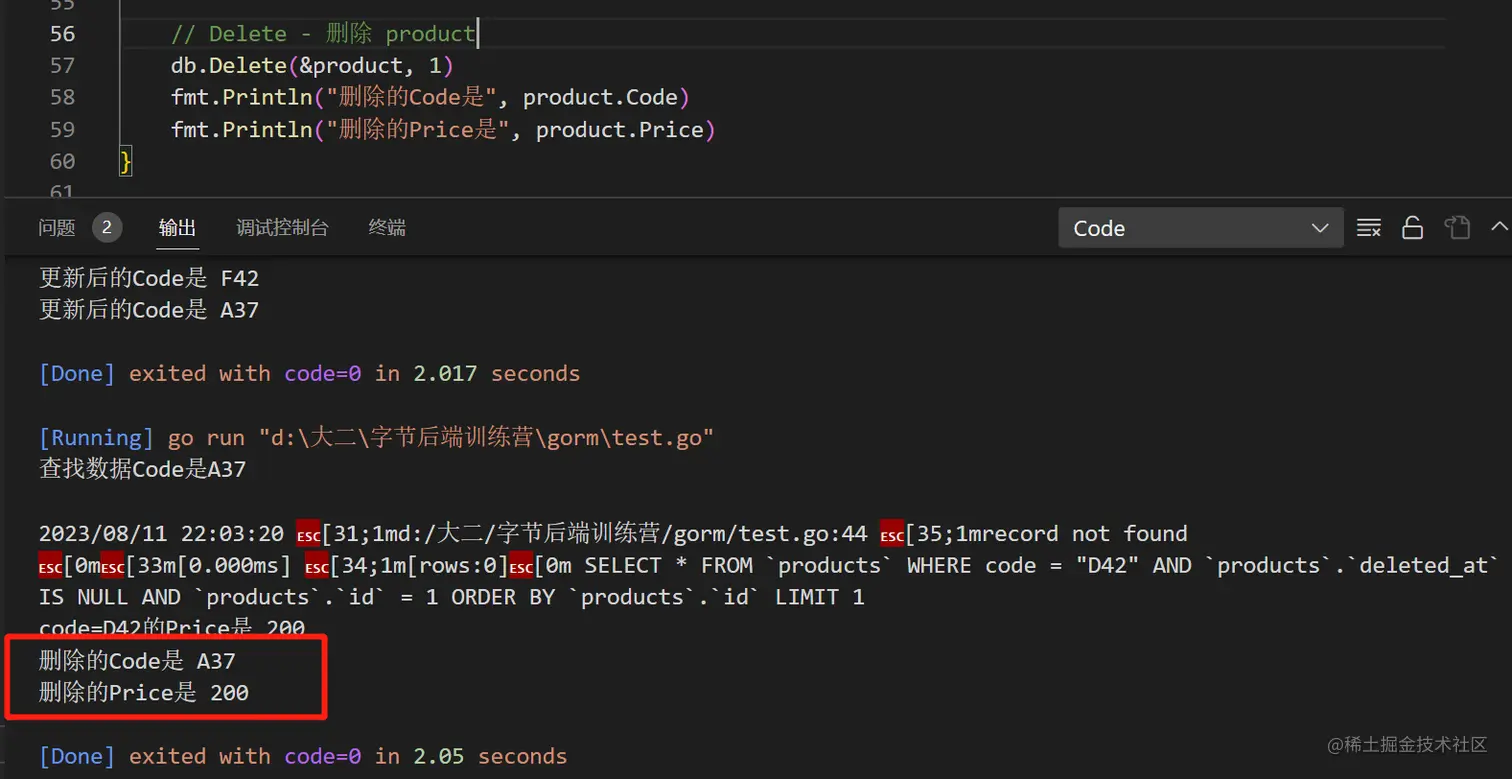Click line number 58 in the gutter
The height and width of the screenshot is (779, 1512).
click(x=62, y=98)
